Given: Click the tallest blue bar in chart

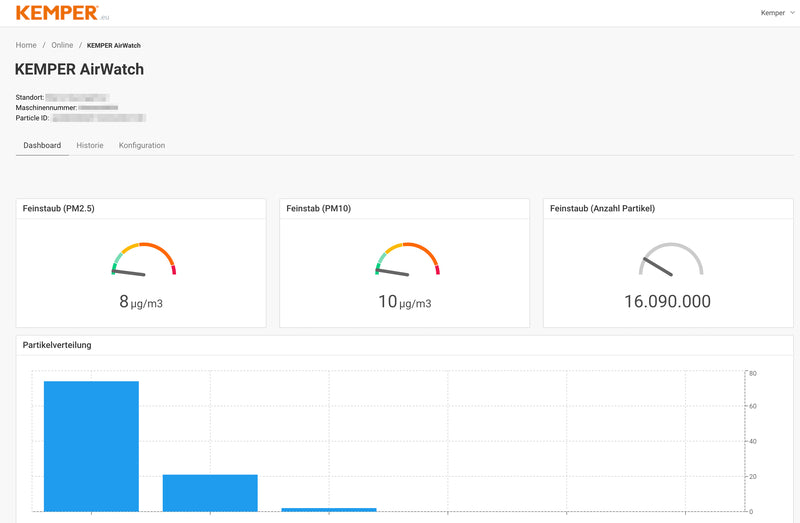Looking at the screenshot, I should tap(91, 445).
